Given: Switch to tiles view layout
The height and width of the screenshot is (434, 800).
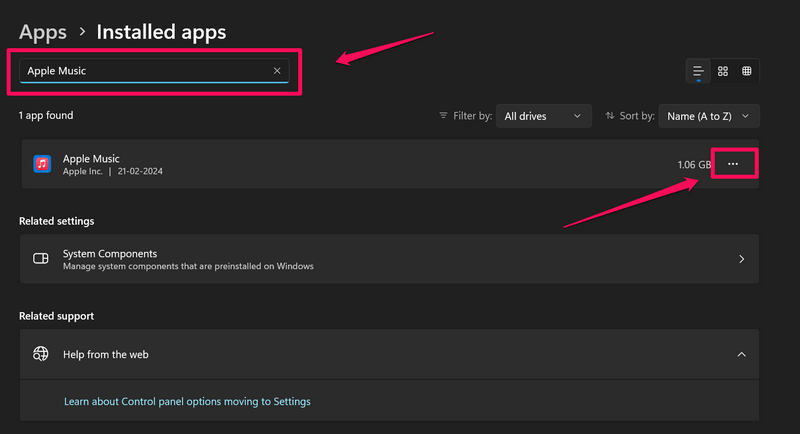Looking at the screenshot, I should (x=747, y=71).
